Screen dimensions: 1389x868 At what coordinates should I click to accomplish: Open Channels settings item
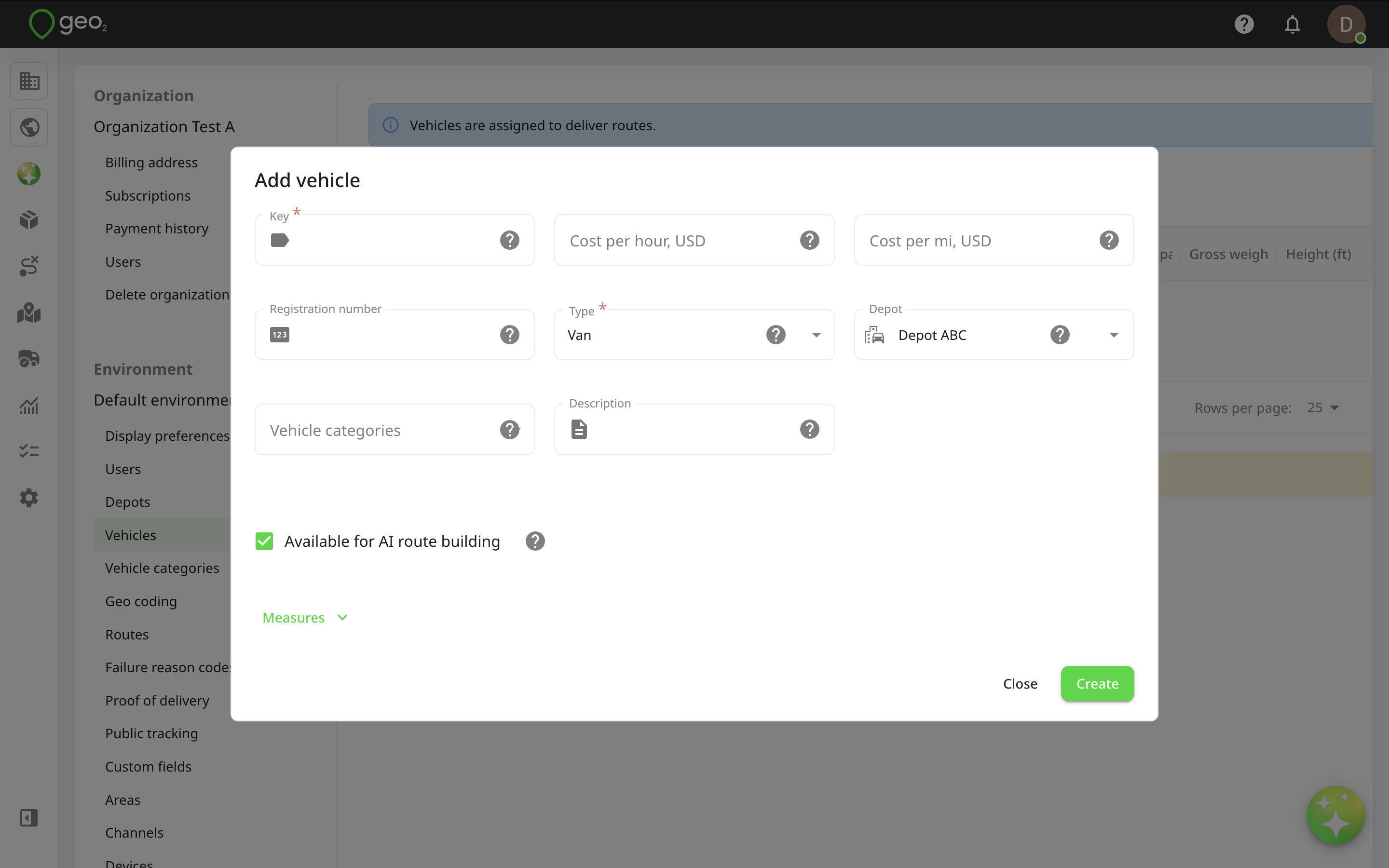[134, 832]
